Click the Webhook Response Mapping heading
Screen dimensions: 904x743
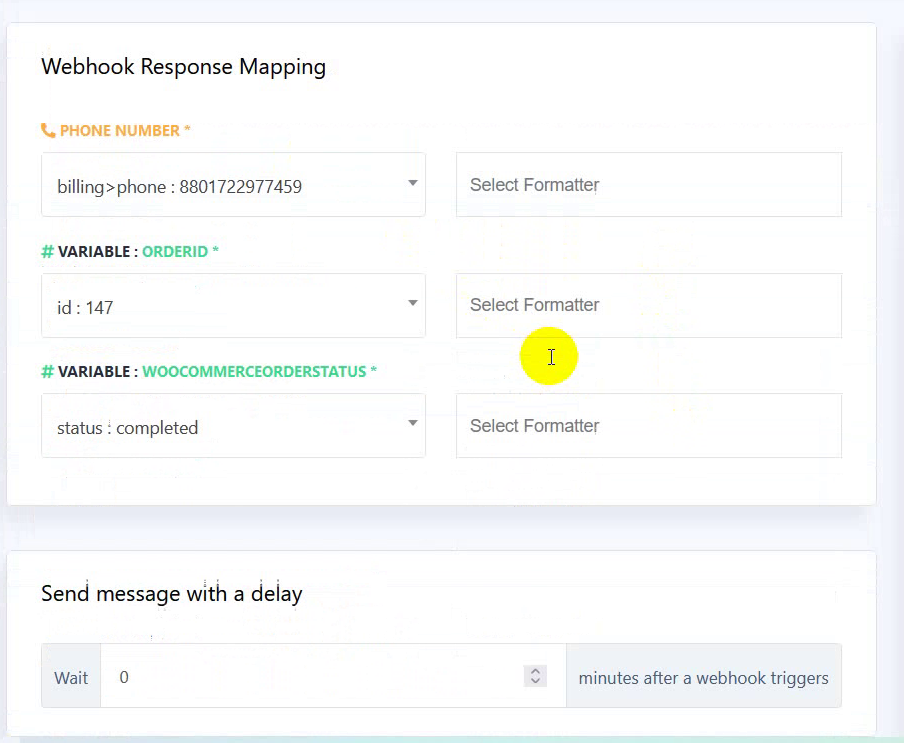point(183,67)
